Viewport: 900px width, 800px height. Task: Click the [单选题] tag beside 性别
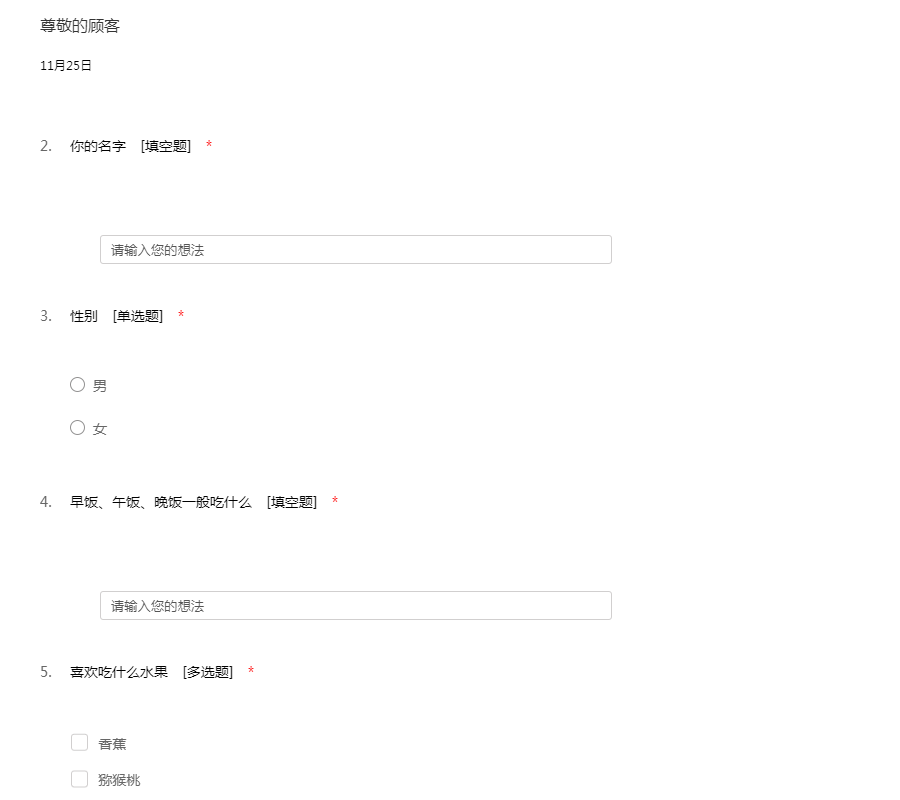[x=138, y=316]
